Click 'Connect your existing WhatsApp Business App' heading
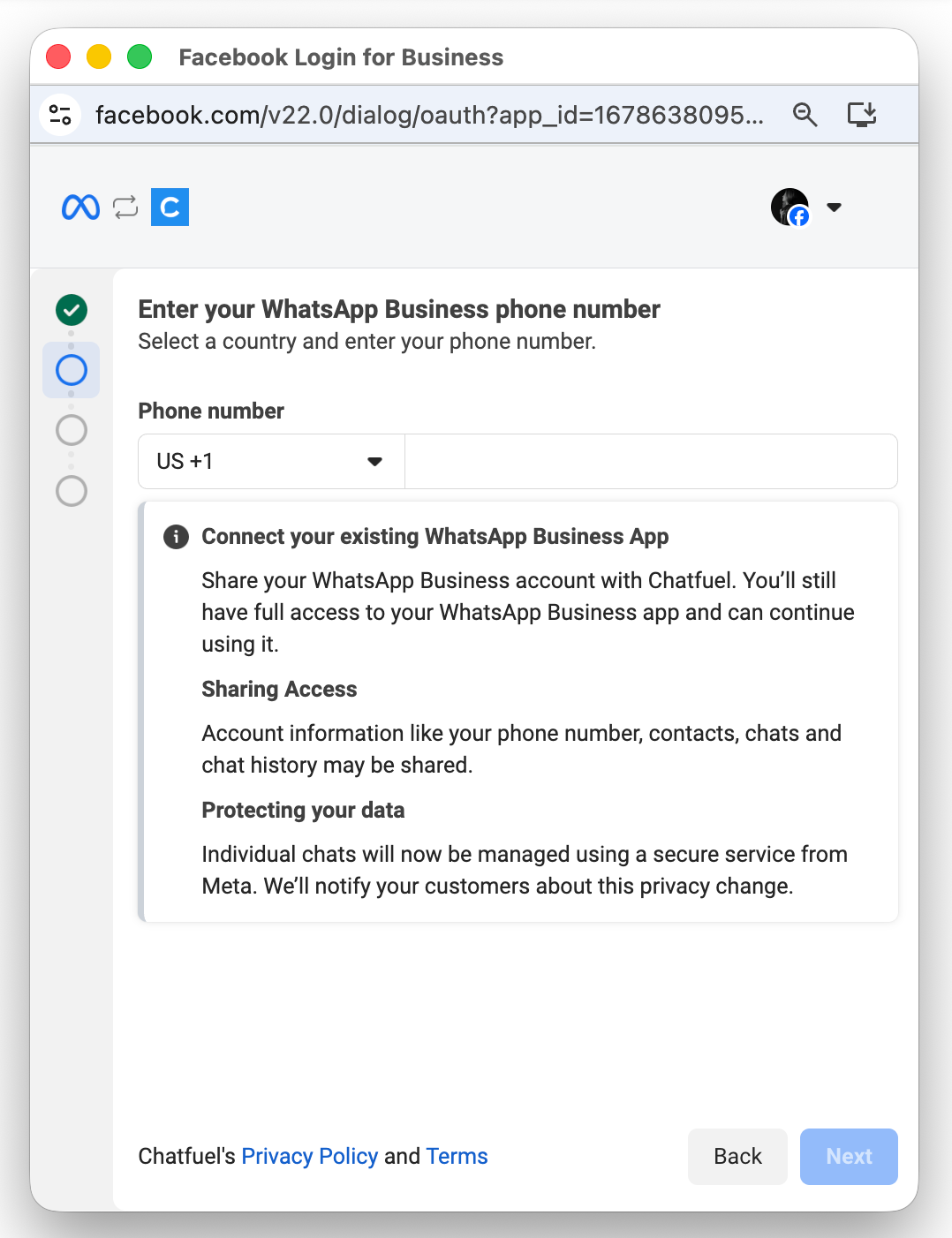Image resolution: width=952 pixels, height=1238 pixels. (x=435, y=537)
